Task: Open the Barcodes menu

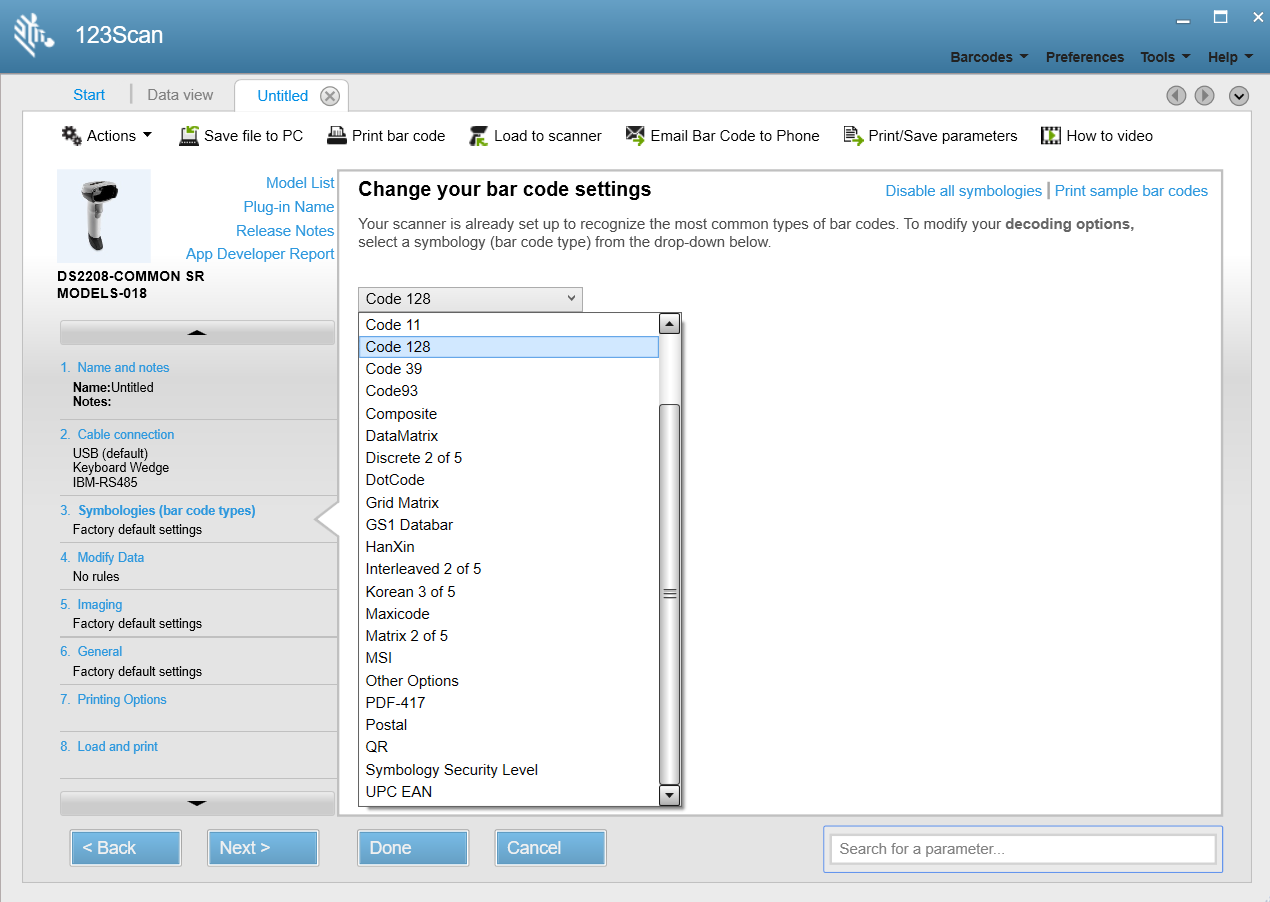Action: click(x=989, y=57)
